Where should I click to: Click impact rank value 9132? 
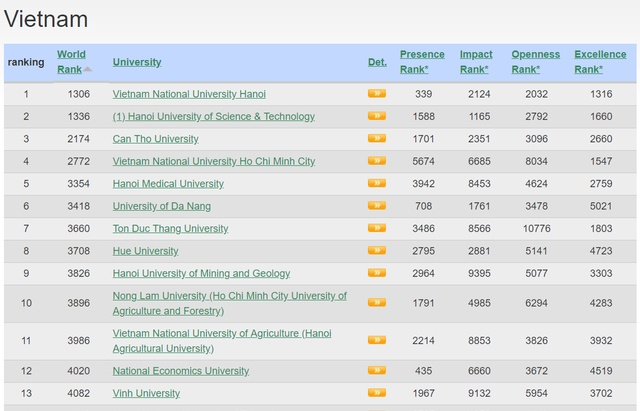click(x=479, y=393)
